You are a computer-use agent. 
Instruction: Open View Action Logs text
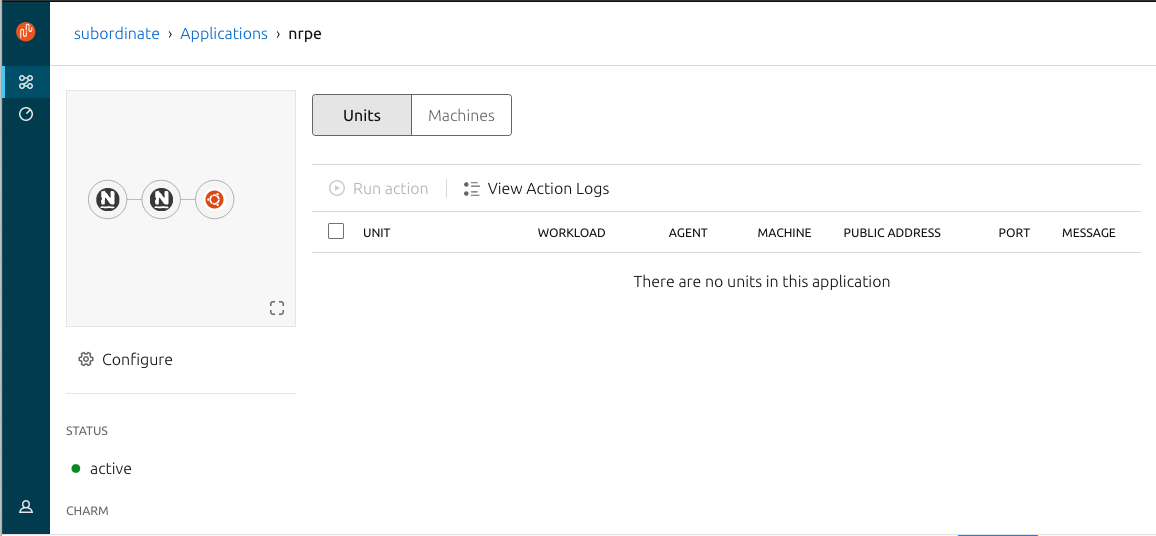[x=549, y=189]
